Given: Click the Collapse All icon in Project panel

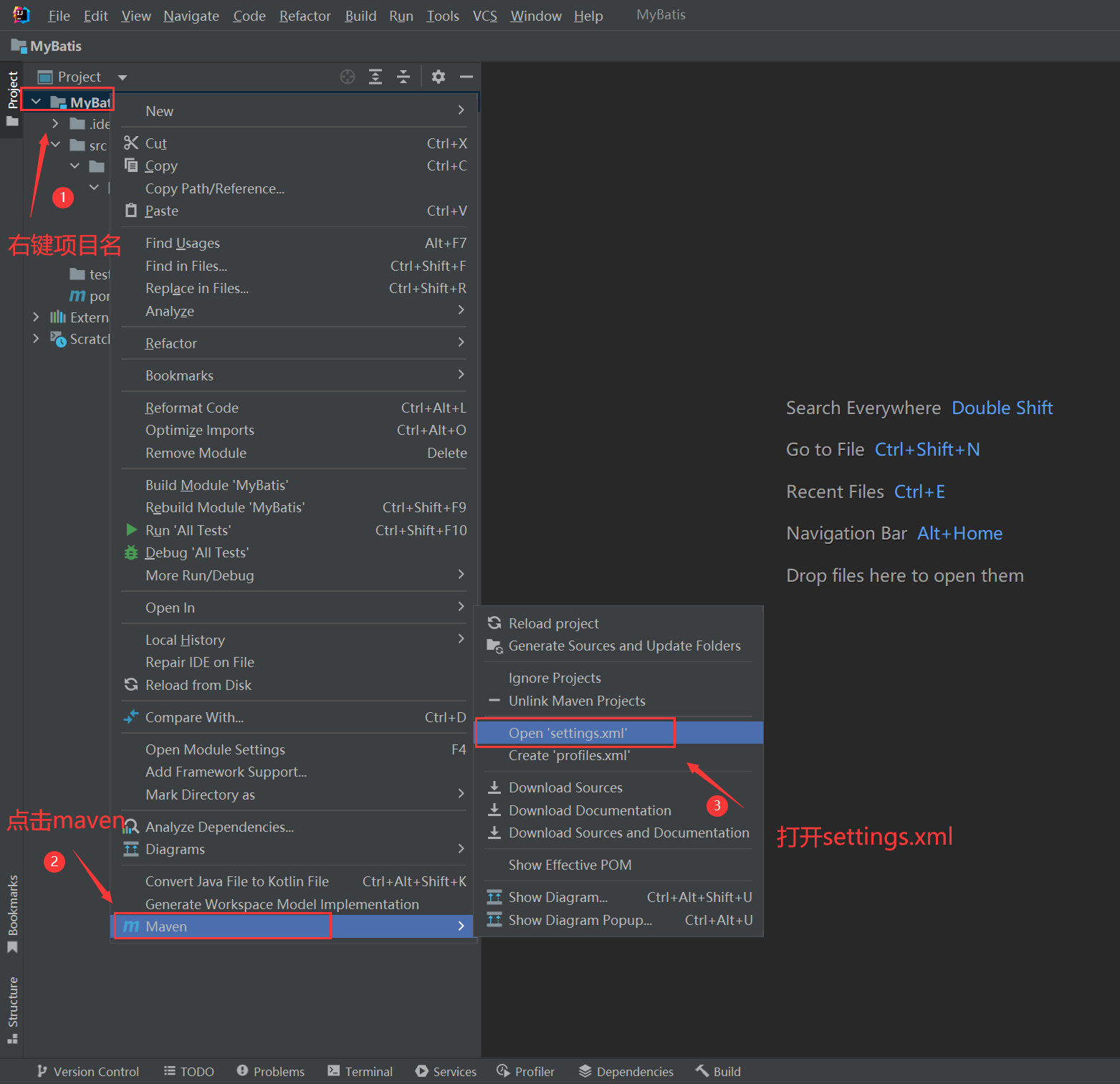Looking at the screenshot, I should [403, 77].
